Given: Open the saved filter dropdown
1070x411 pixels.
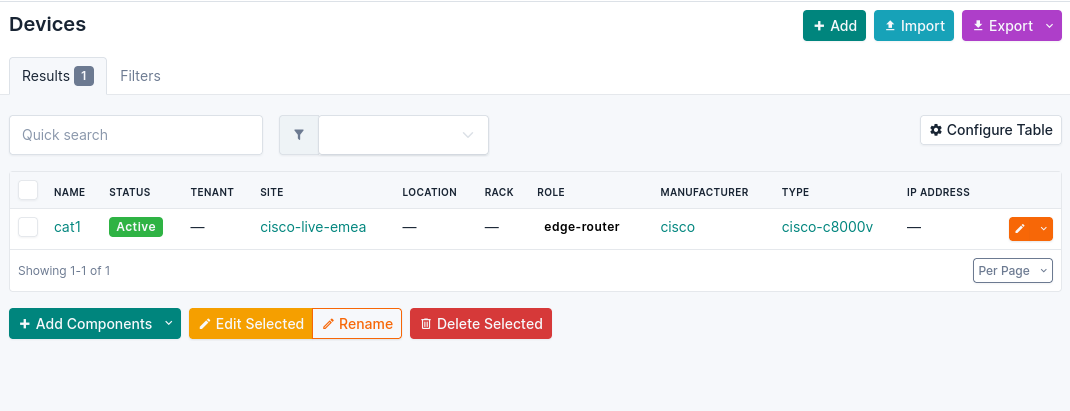Looking at the screenshot, I should 403,135.
